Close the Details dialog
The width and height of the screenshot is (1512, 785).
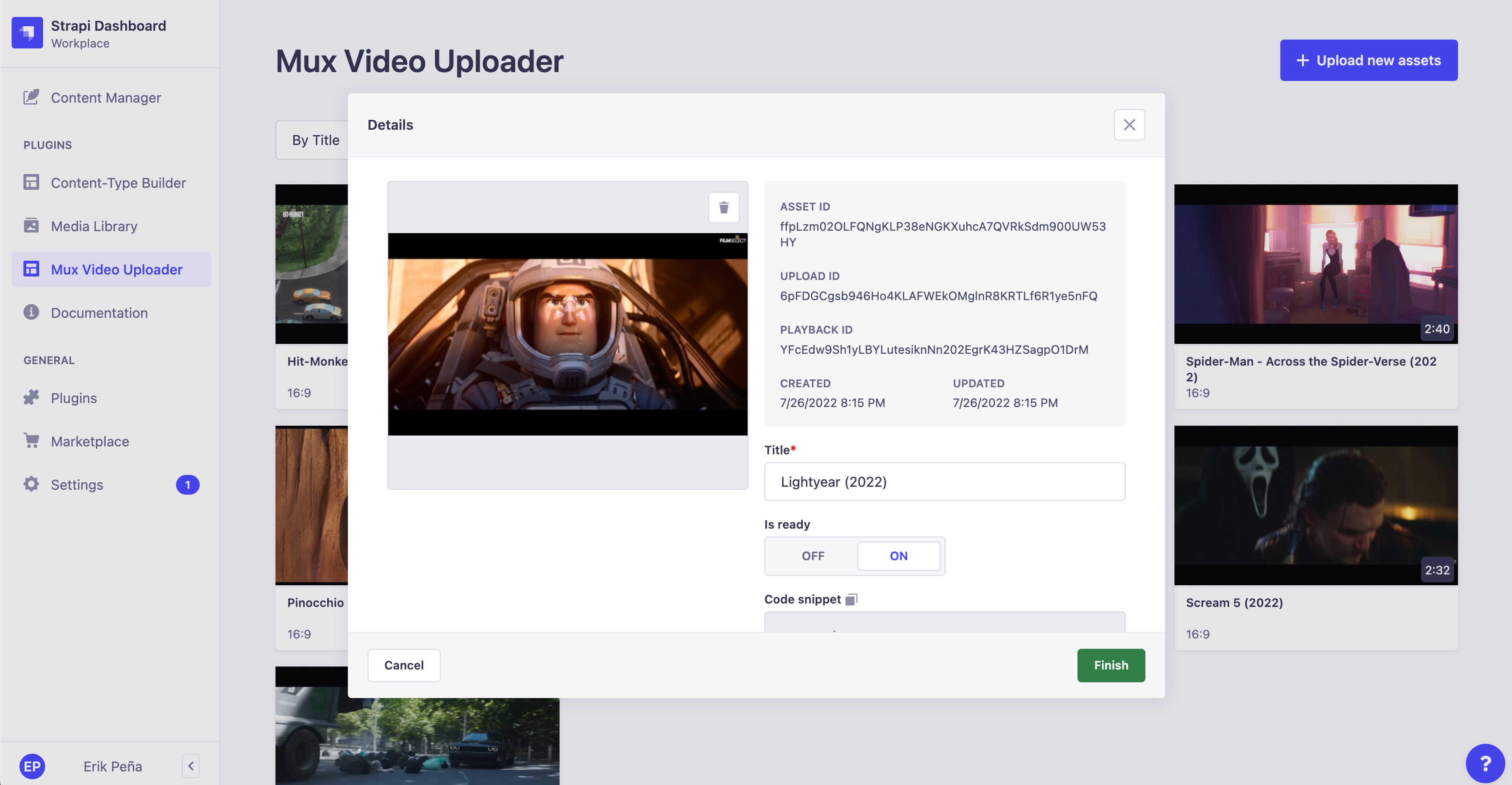click(1129, 124)
